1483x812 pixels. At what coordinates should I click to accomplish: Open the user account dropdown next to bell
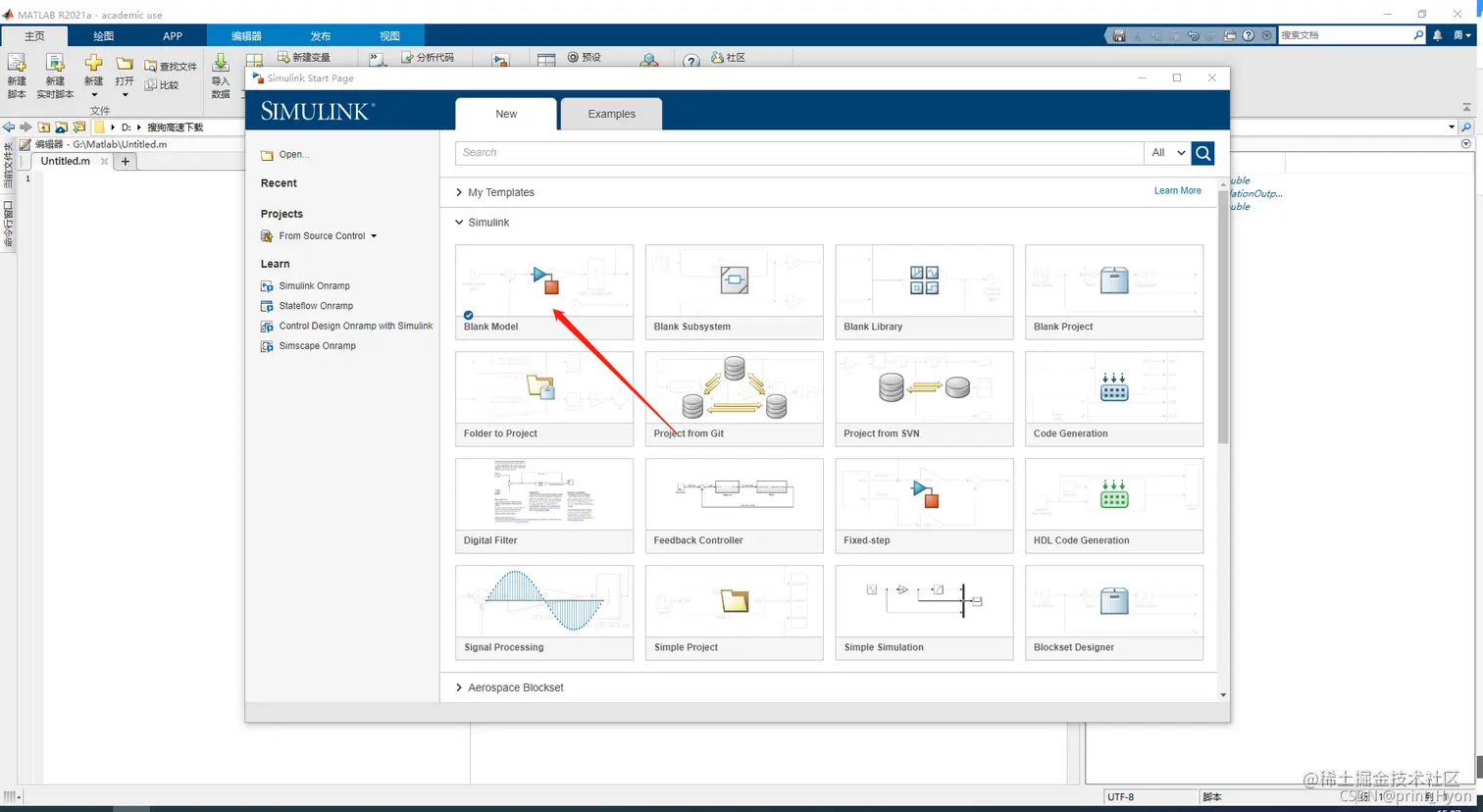coord(1462,35)
